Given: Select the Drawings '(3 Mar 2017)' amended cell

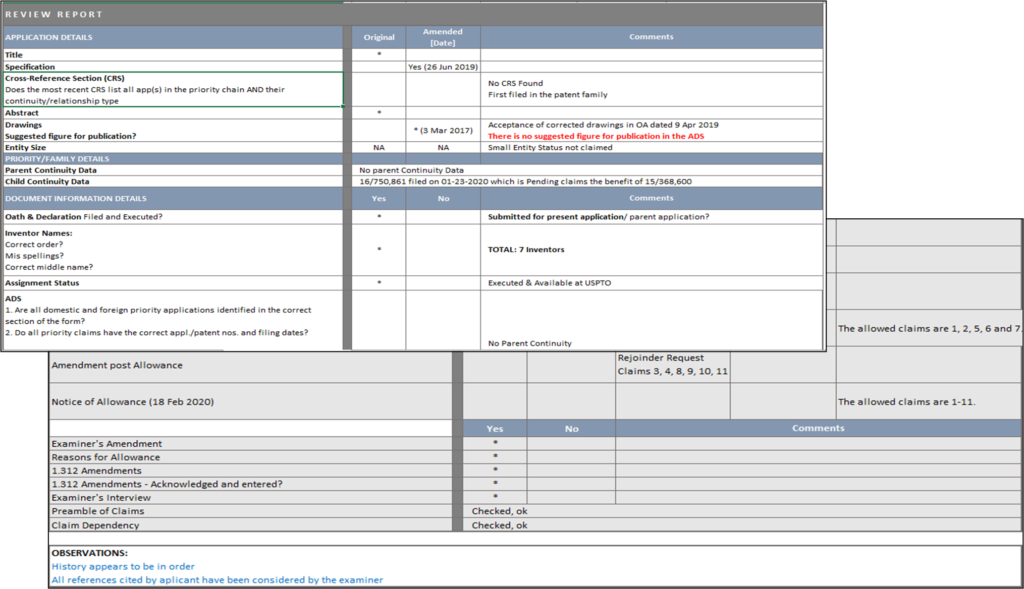Looking at the screenshot, I should (442, 130).
